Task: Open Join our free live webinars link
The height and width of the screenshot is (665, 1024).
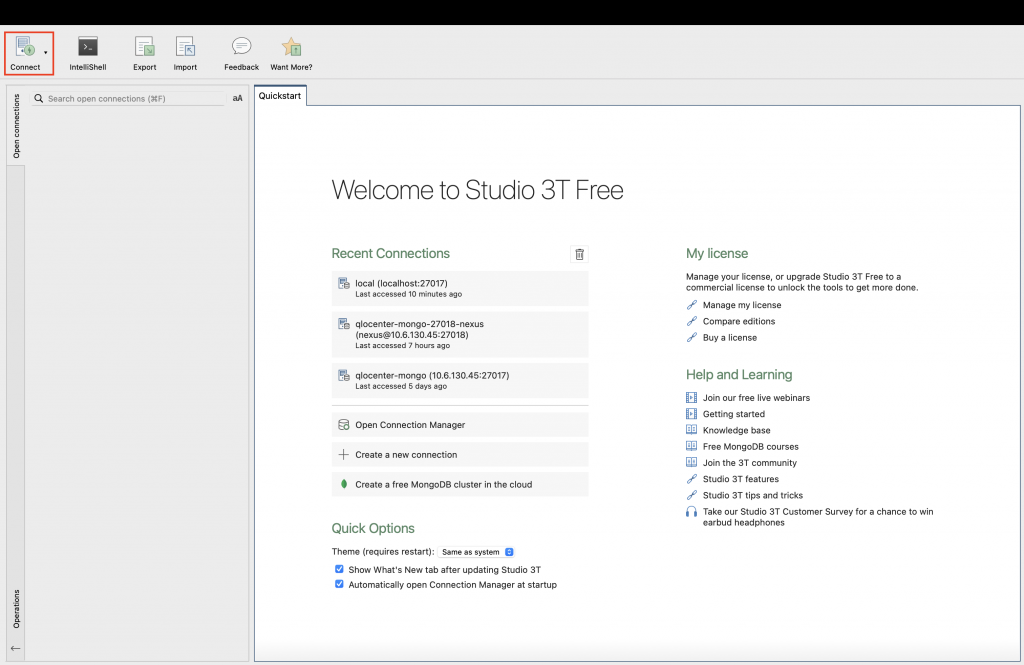Action: 756,398
